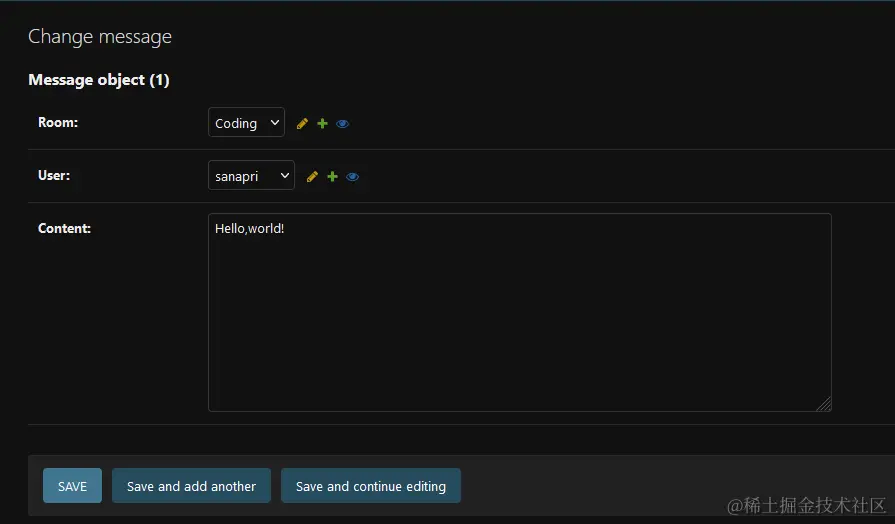
Task: Add another user with green plus
Action: coord(332,176)
